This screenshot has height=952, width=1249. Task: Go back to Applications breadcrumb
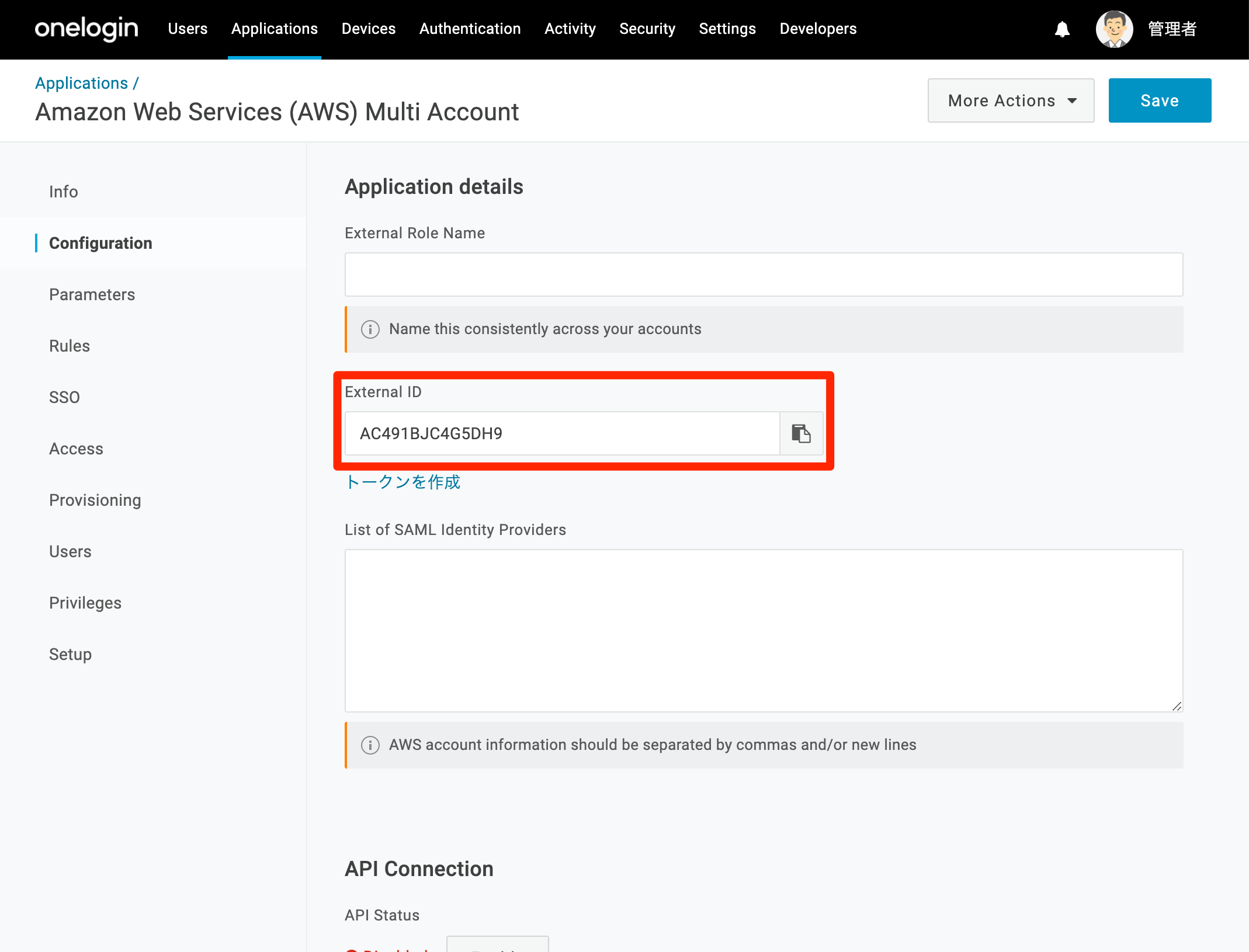coord(81,83)
